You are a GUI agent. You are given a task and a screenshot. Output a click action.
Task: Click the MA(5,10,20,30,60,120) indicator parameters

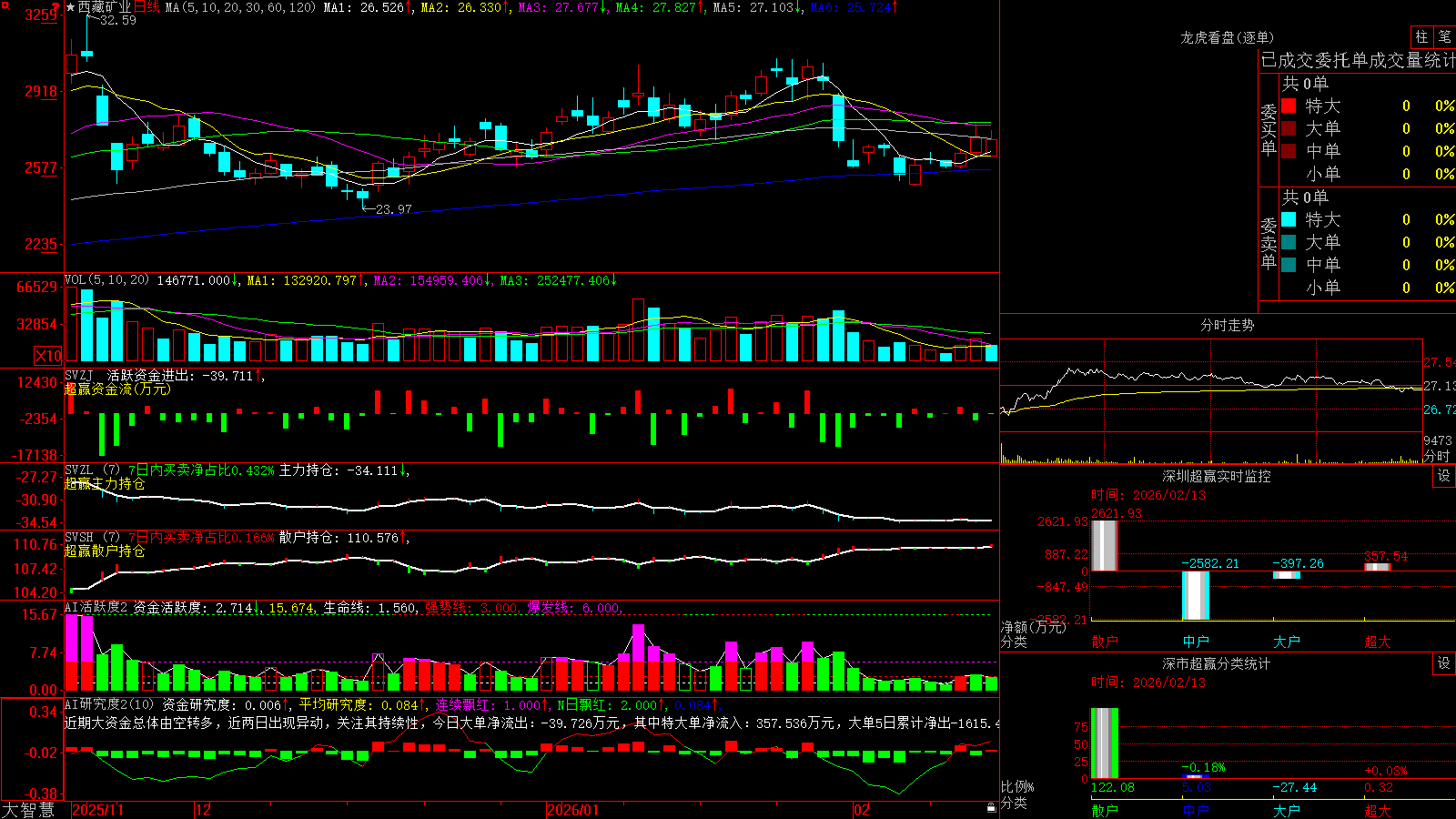point(240,7)
